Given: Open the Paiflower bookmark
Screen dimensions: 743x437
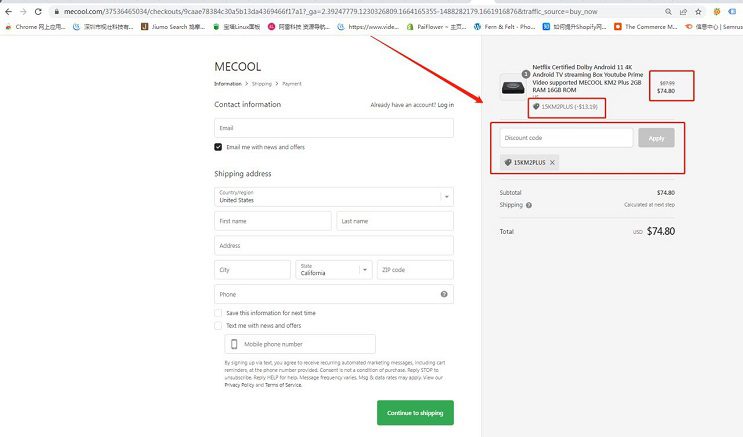Looking at the screenshot, I should (436, 27).
